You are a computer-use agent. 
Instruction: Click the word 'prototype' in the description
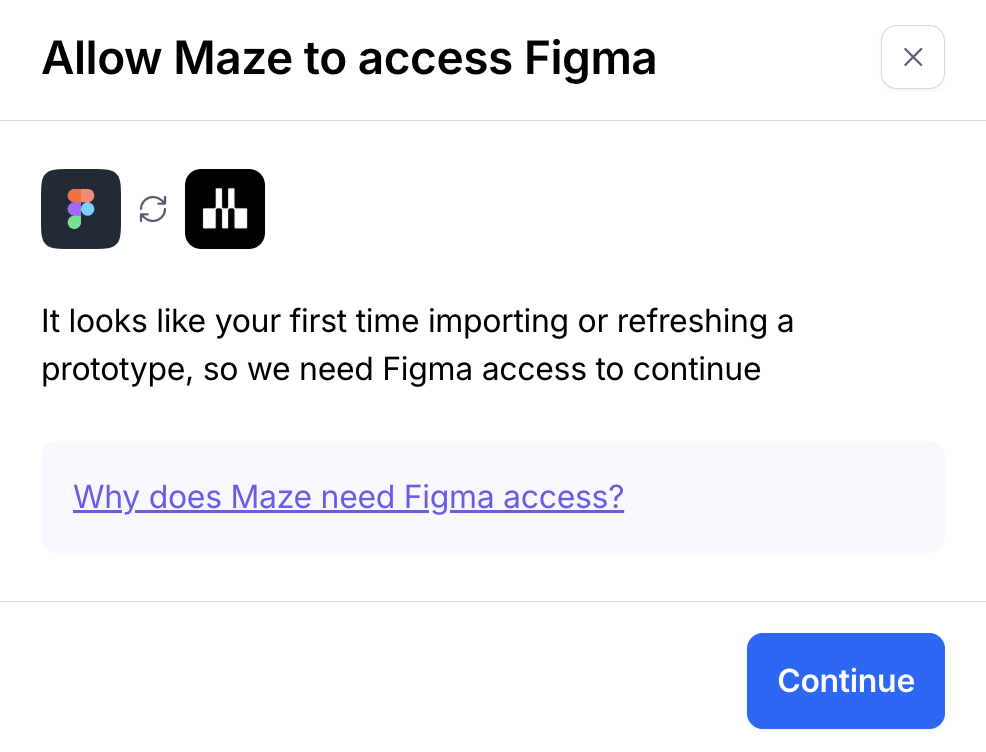click(113, 370)
